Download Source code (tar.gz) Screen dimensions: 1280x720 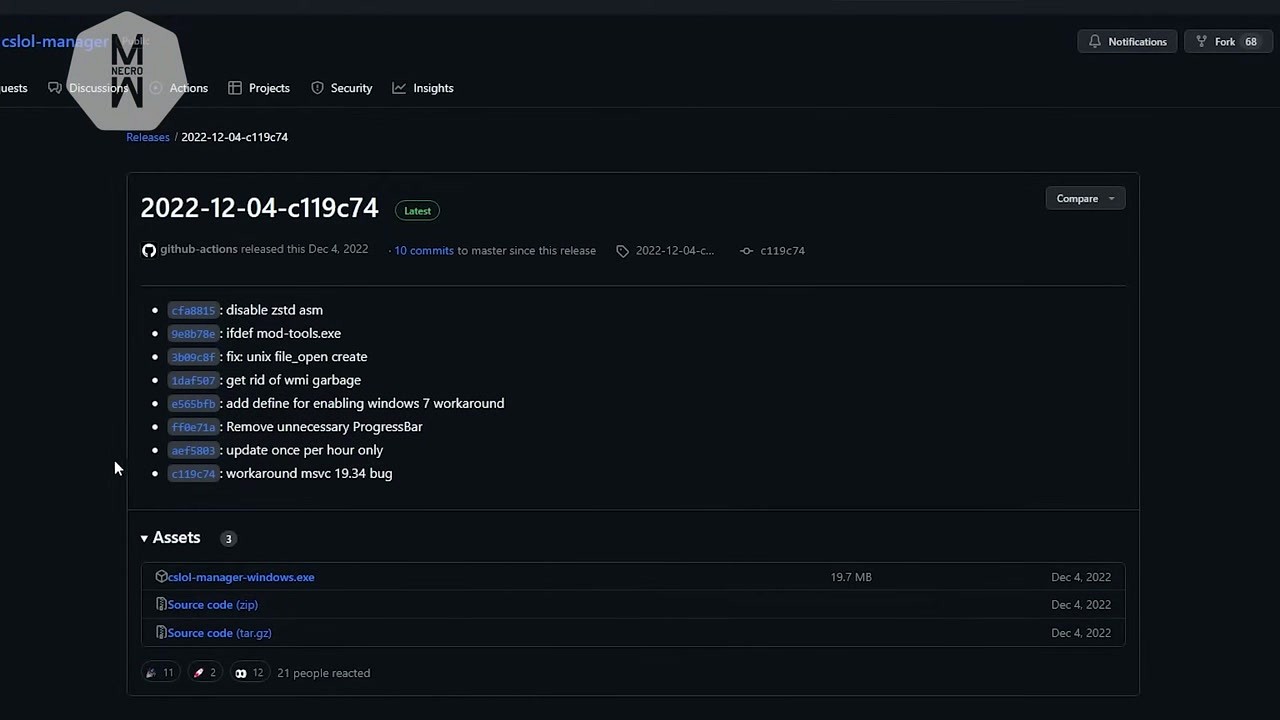tap(220, 633)
